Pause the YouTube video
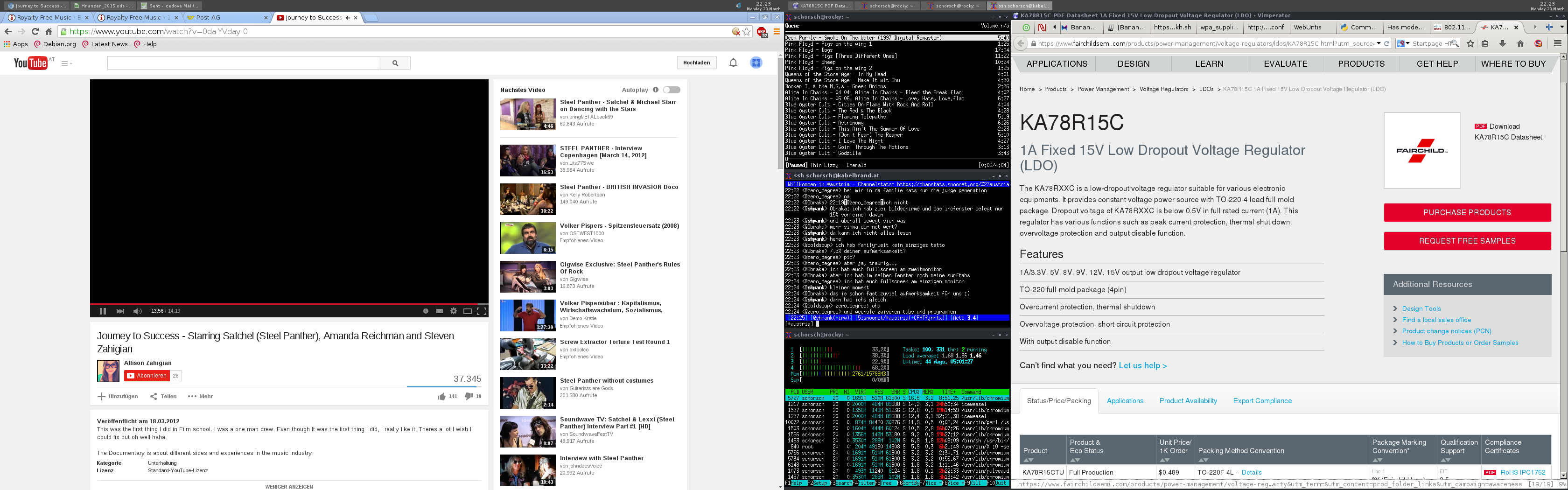 pos(102,311)
